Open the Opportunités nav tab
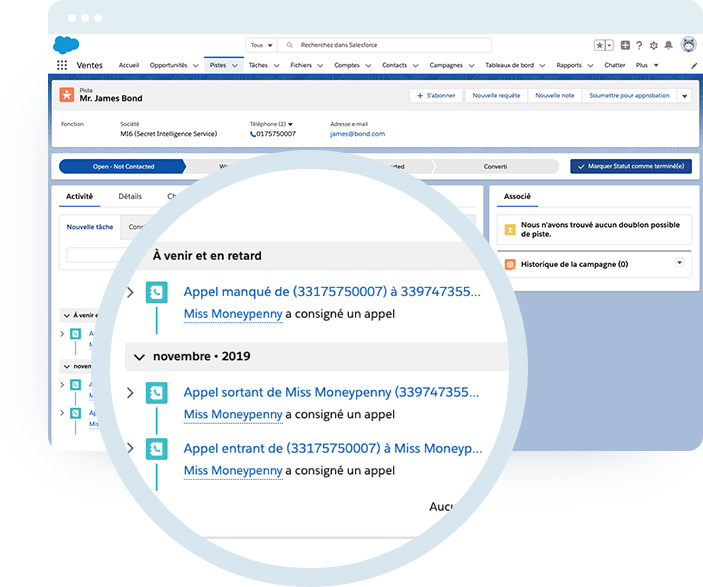Screen dimensions: 703x587 168,65
